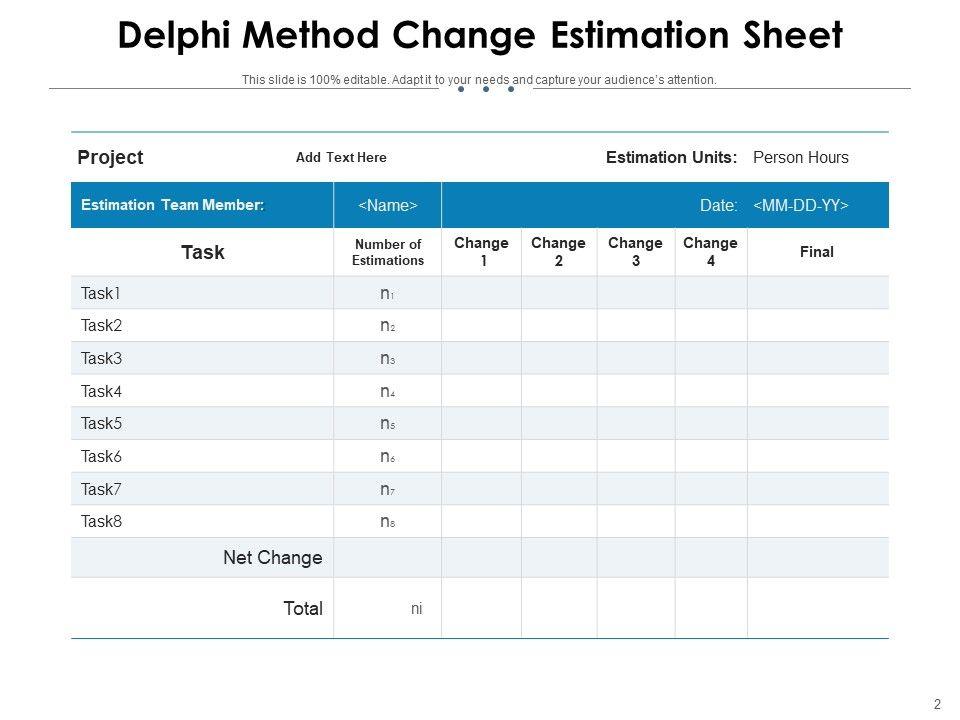Select the '<MM-DD-YY>' date placeholder
Image resolution: width=960 pixels, height=720 pixels.
(x=800, y=205)
